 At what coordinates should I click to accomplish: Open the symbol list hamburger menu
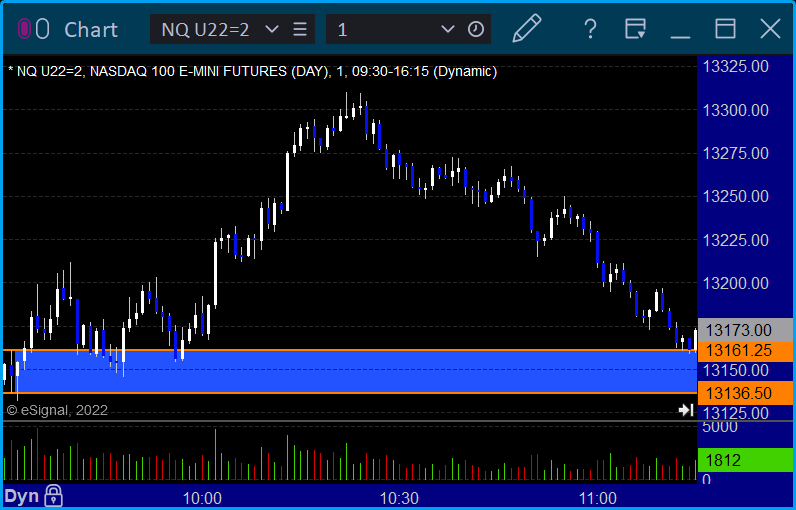tap(300, 29)
